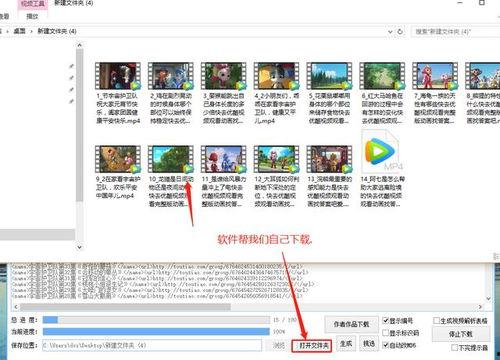This screenshot has height=360, width=500.
Task: Expand the address bar history dropdown
Action: (x=390, y=32)
